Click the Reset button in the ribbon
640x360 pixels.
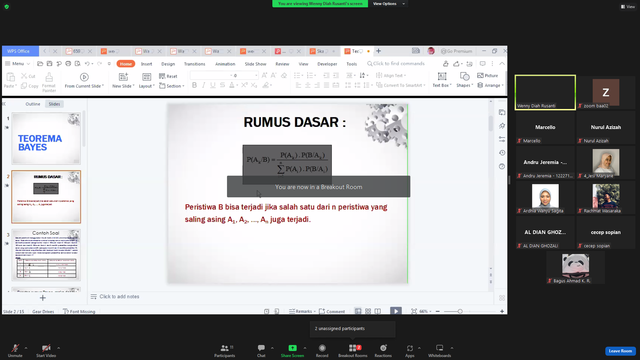(x=168, y=76)
